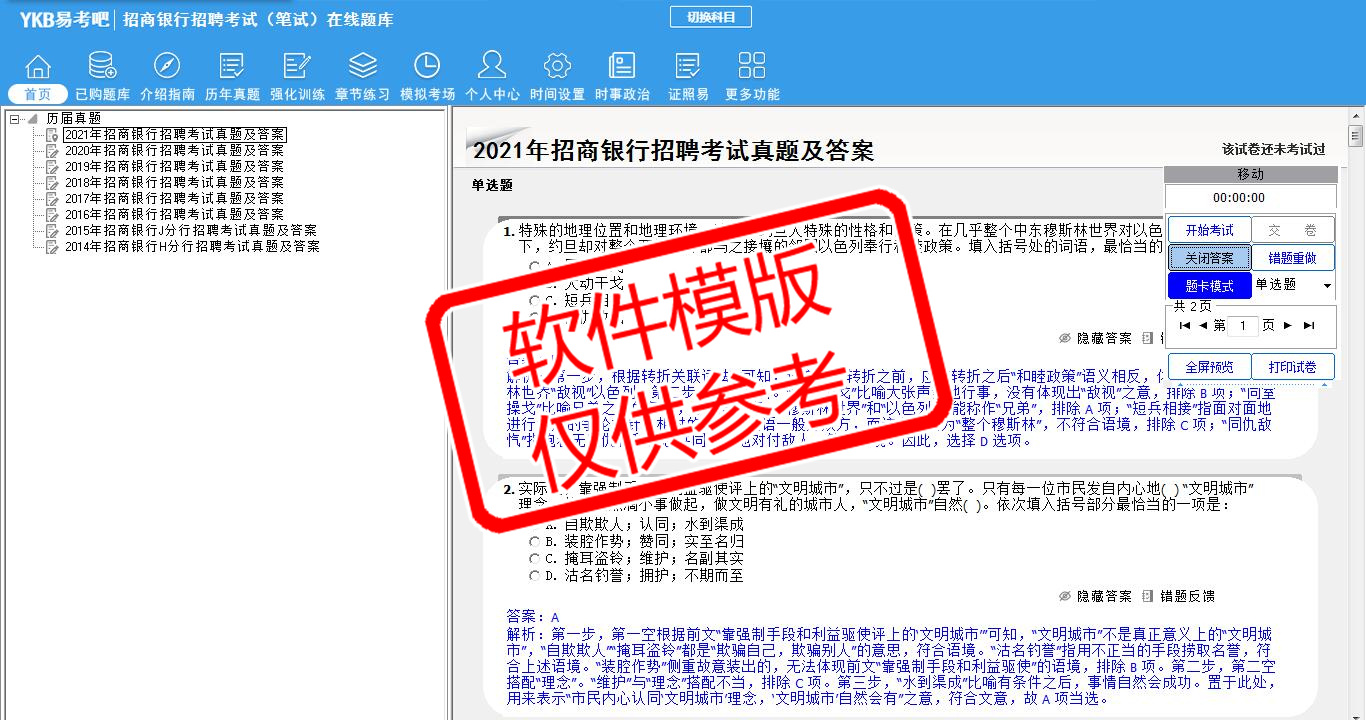The height and width of the screenshot is (720, 1366).
Task: Open 强化训练 intensive training icon
Action: click(297, 67)
